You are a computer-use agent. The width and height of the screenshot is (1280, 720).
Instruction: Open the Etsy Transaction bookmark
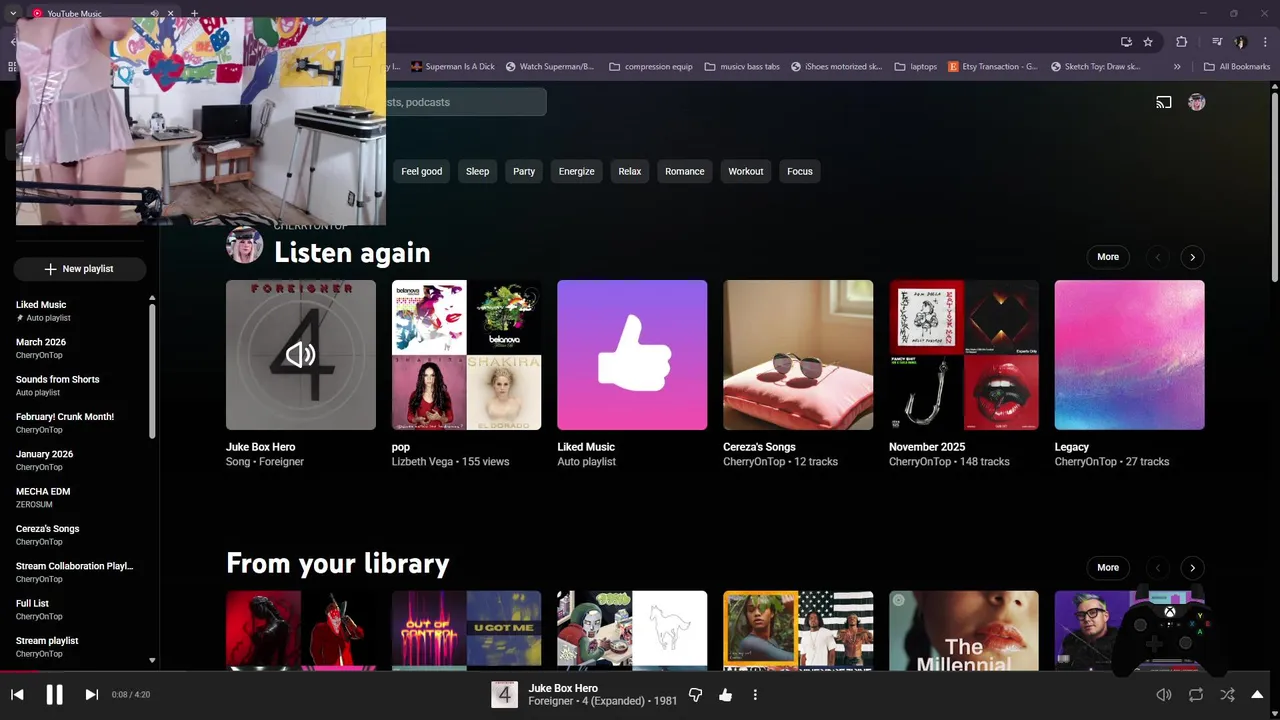click(x=993, y=67)
